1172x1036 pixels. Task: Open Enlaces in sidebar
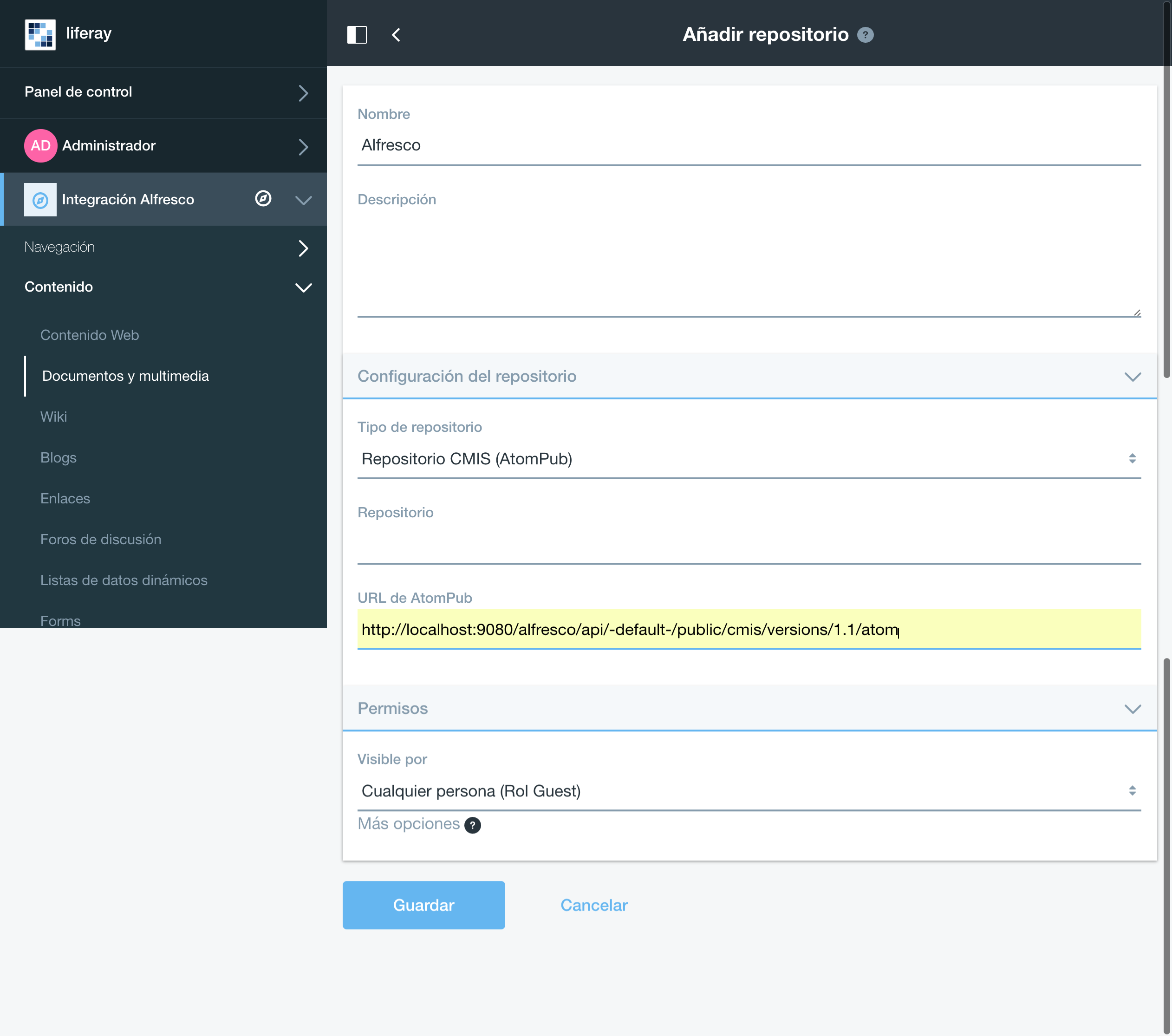65,498
